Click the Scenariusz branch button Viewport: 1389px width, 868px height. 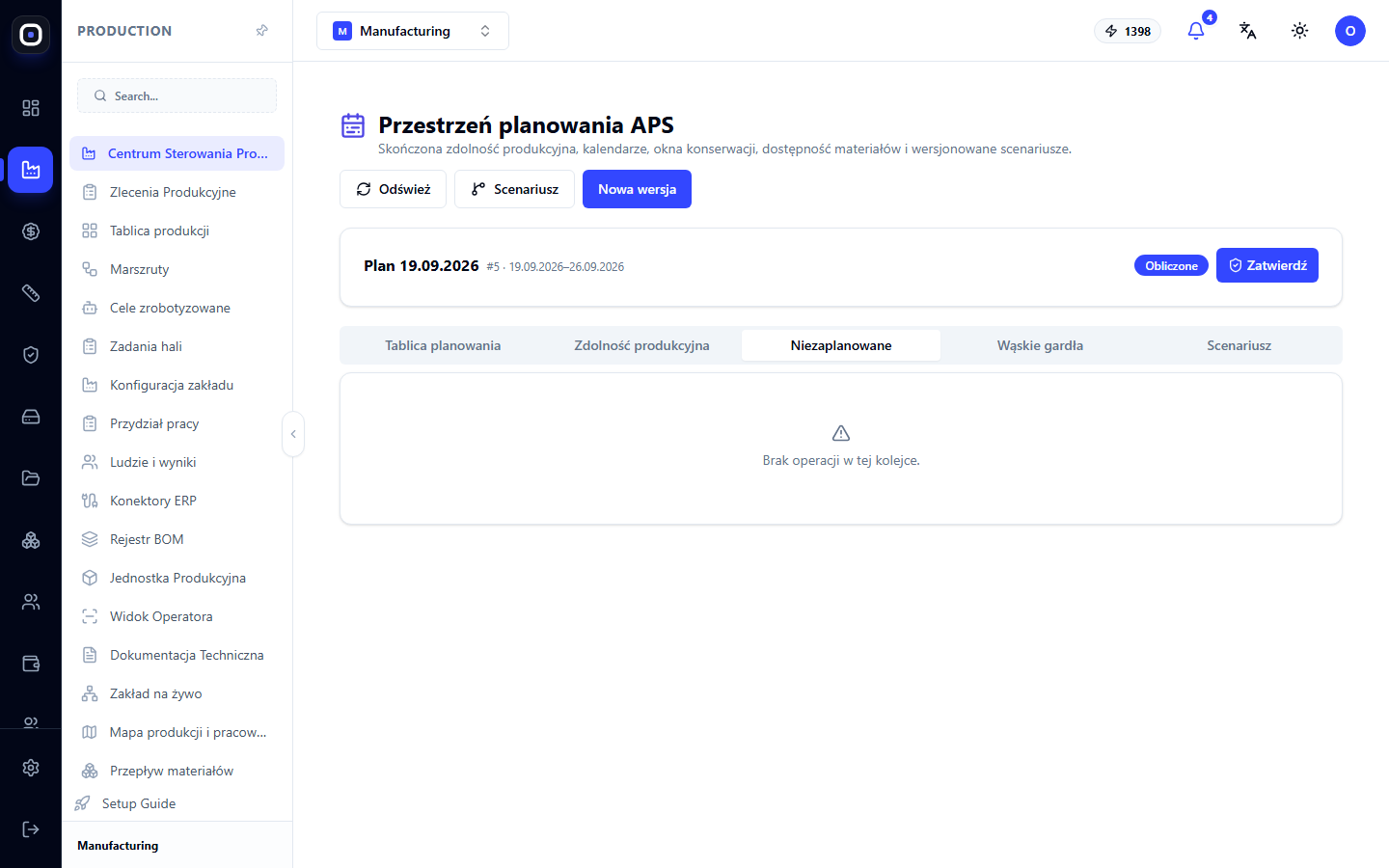coord(514,189)
